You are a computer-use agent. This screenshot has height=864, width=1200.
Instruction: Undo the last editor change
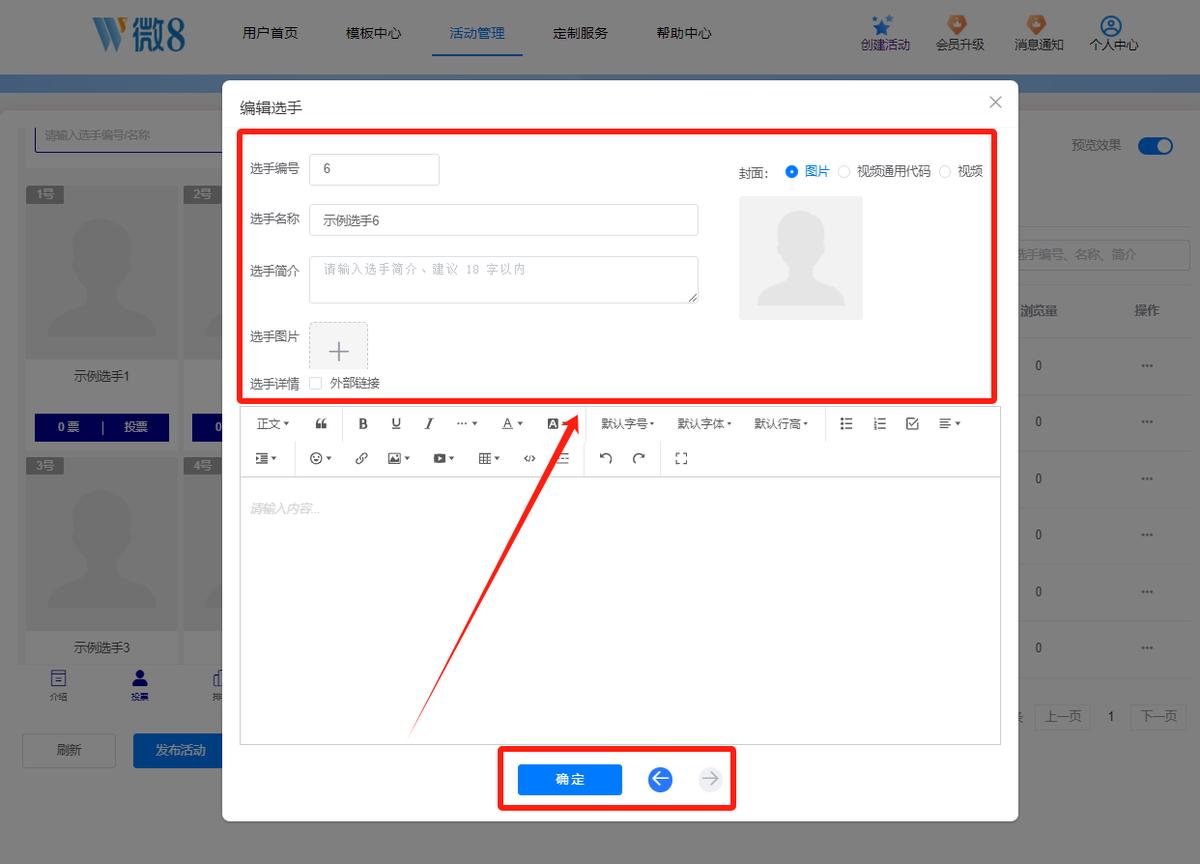605,458
